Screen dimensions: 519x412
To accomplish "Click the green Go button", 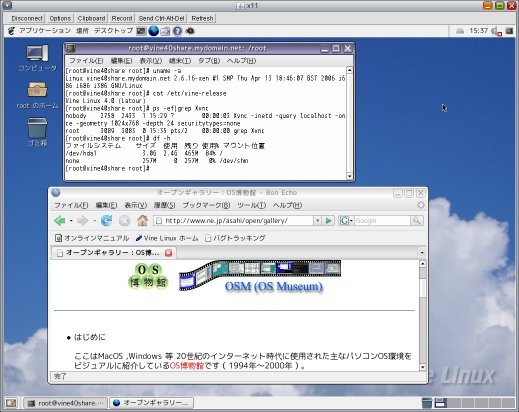I will pos(329,221).
